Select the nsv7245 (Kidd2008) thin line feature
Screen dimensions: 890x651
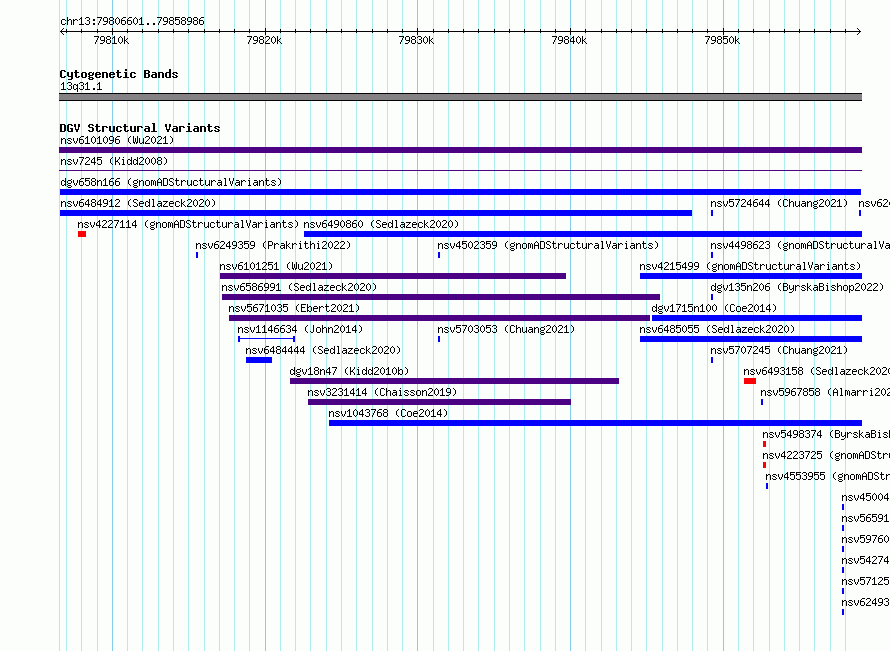coord(460,170)
